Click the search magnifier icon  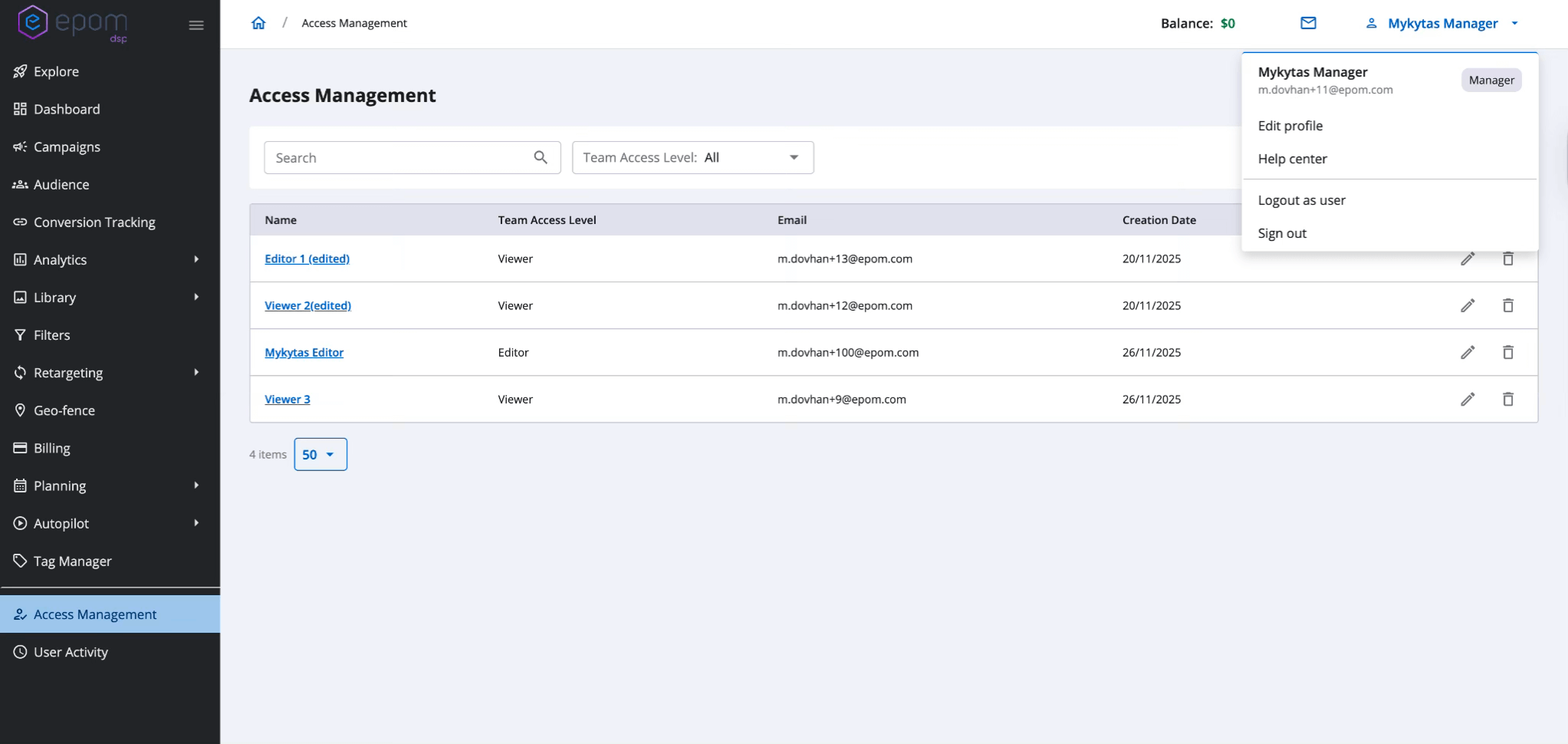tap(541, 157)
